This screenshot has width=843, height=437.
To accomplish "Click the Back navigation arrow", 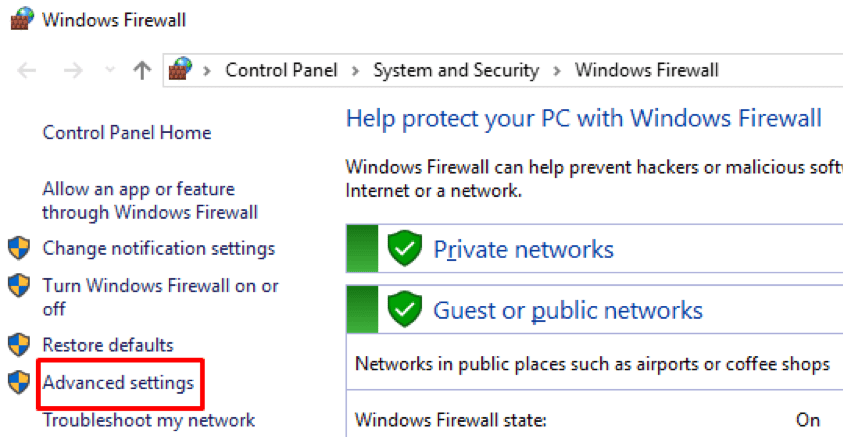I will coord(28,71).
